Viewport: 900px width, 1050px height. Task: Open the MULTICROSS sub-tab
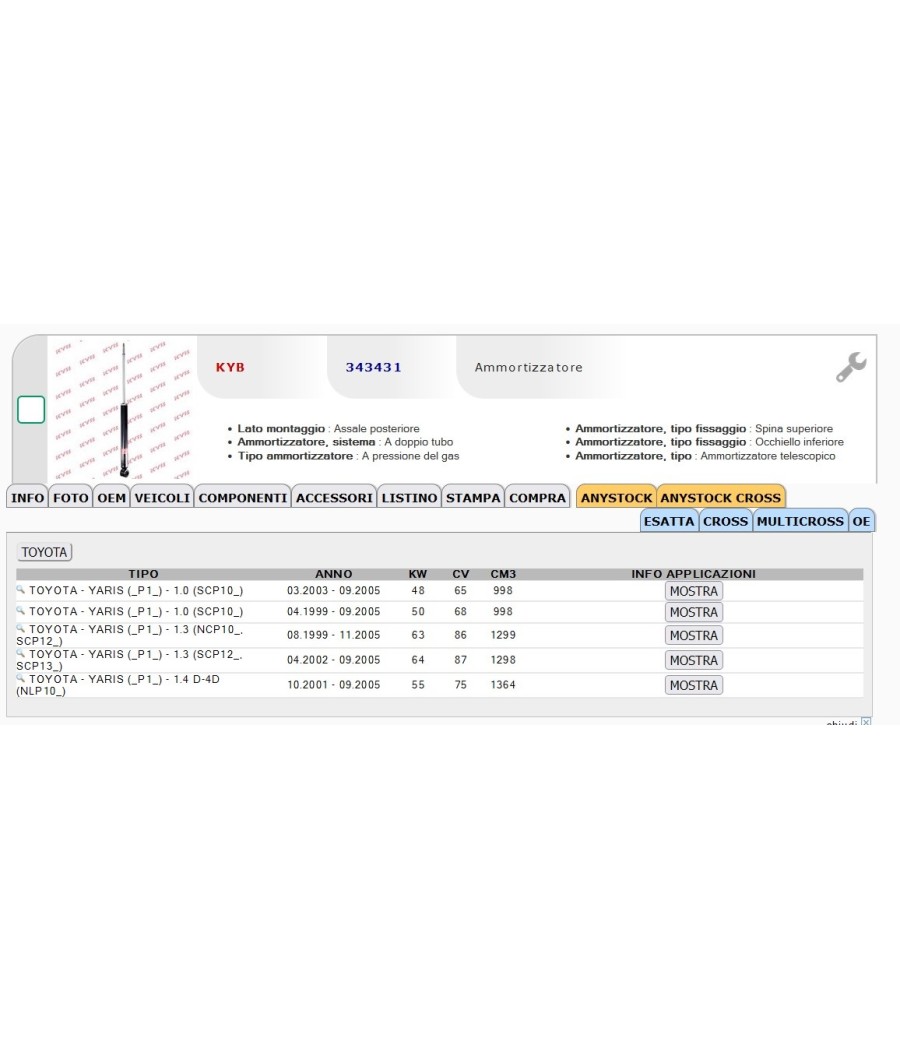800,521
